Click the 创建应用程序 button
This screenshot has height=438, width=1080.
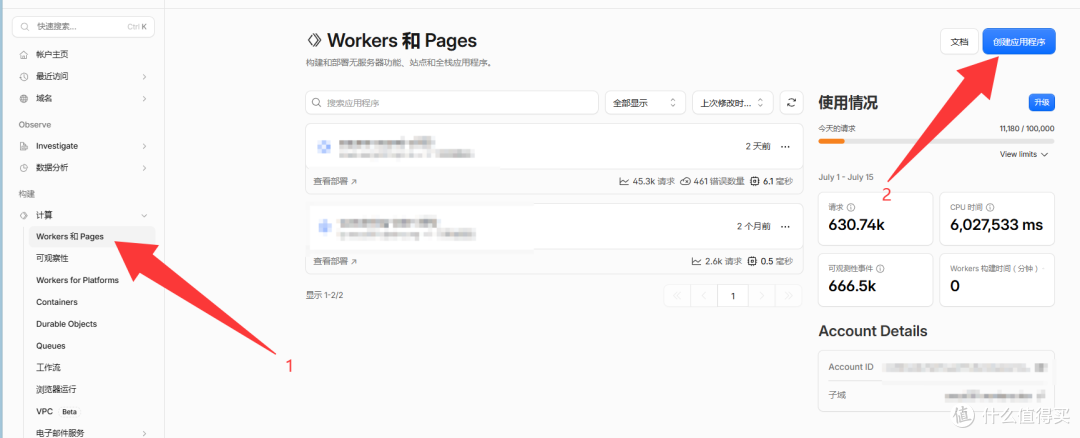point(1019,41)
